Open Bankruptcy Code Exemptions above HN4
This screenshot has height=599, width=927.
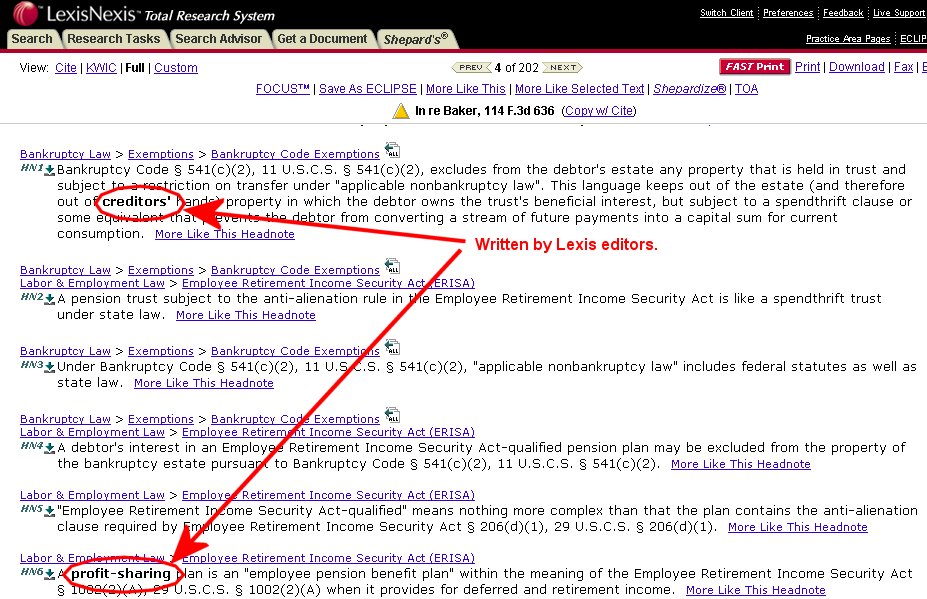point(295,419)
